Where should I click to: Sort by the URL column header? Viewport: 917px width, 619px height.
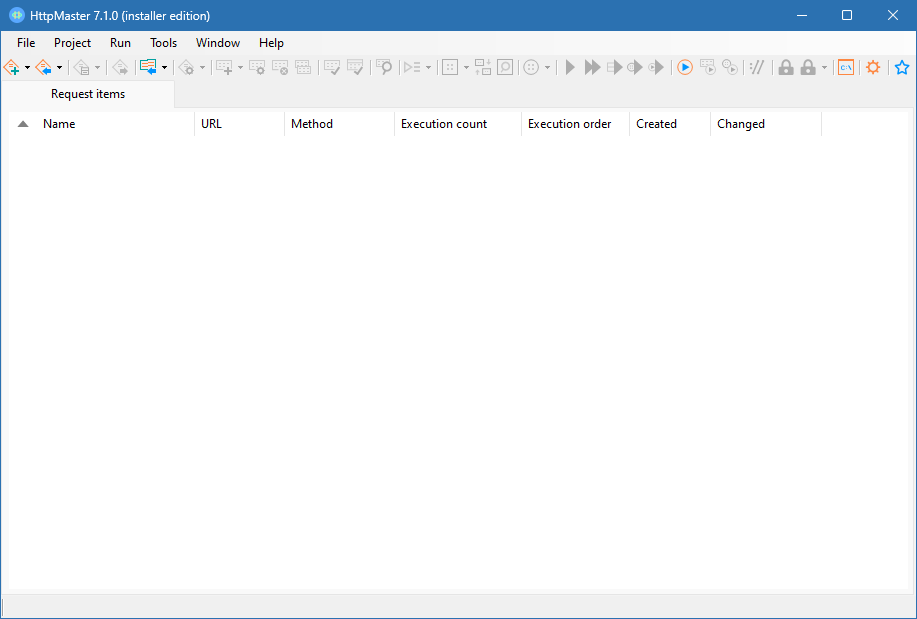point(239,124)
